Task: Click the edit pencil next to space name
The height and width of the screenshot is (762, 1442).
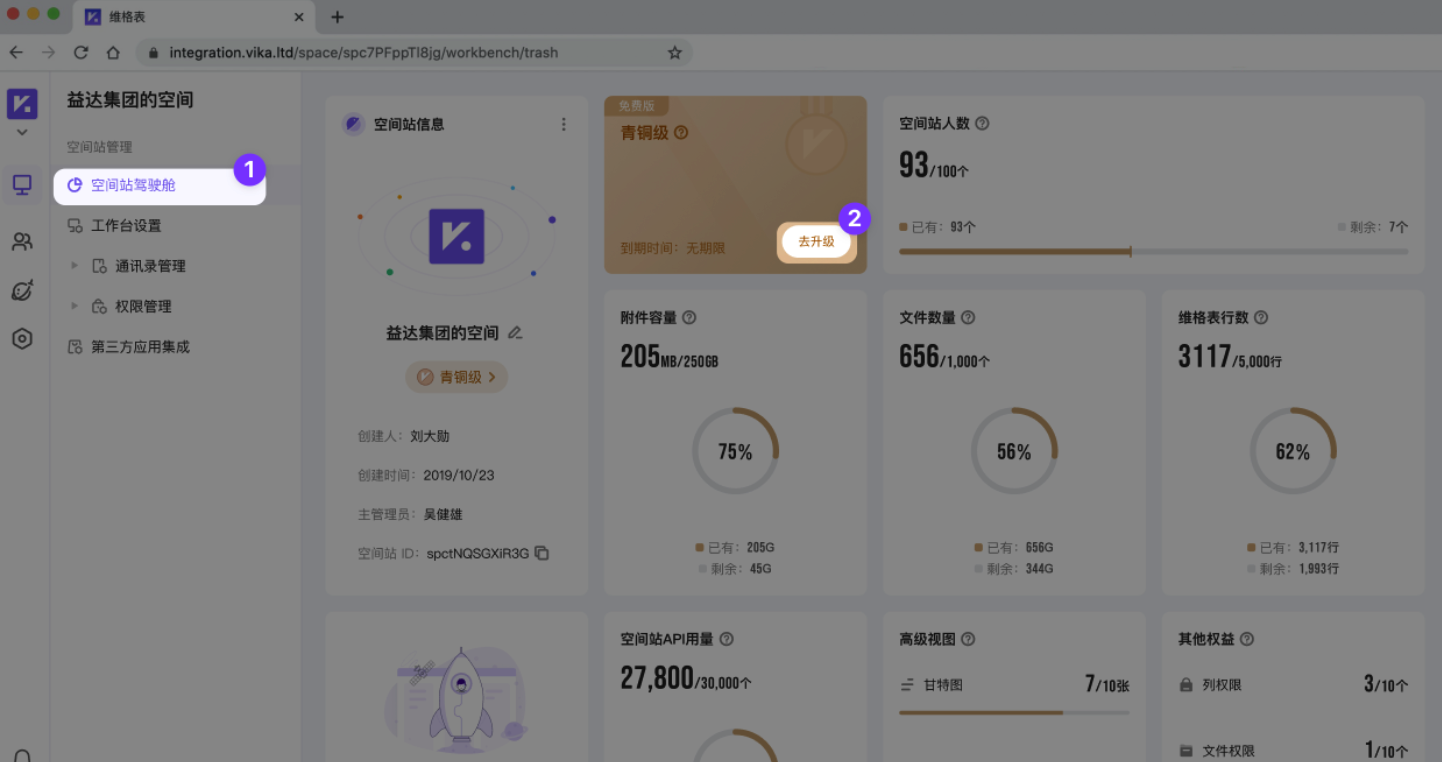Action: (515, 333)
